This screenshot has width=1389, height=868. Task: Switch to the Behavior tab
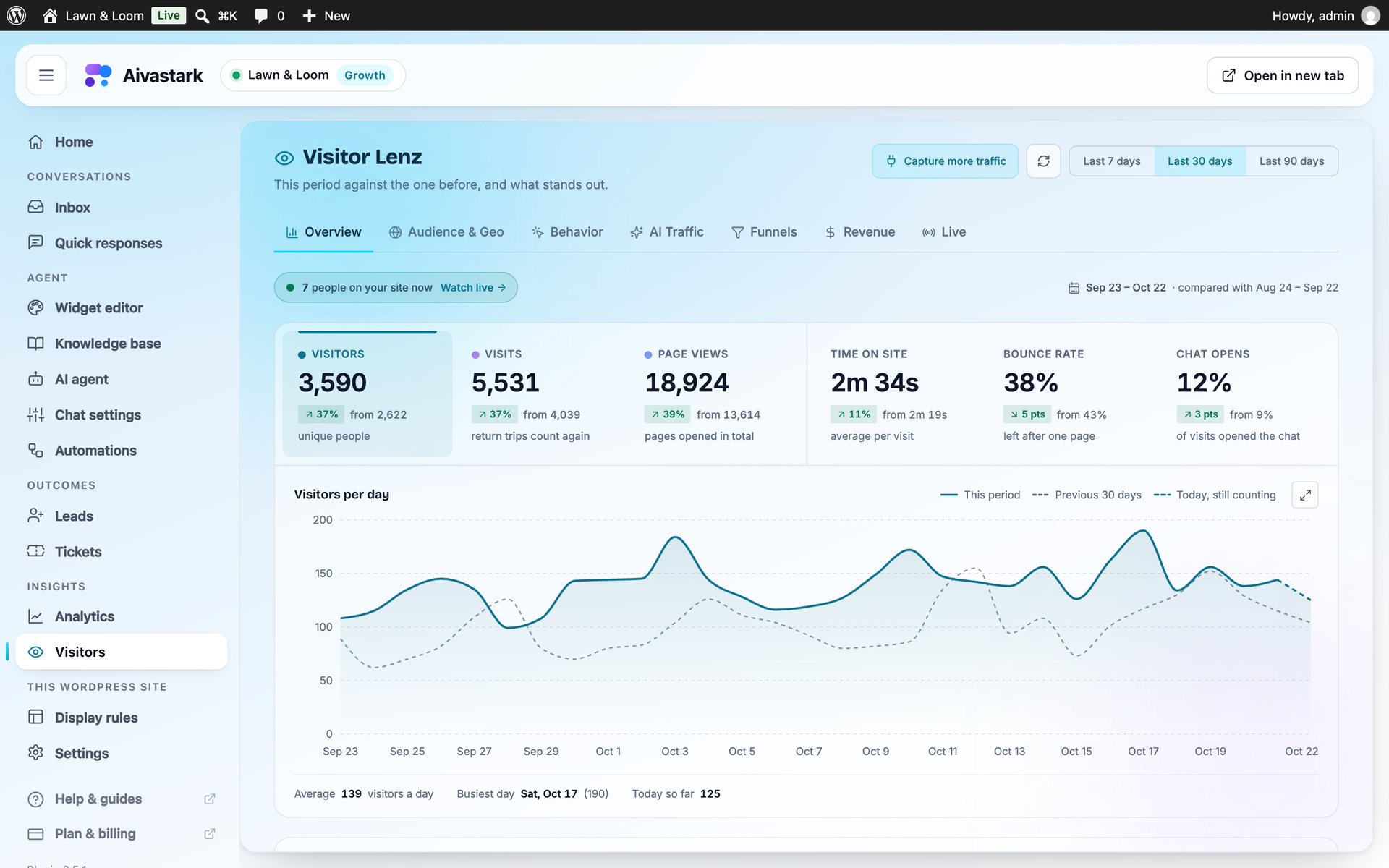(567, 232)
